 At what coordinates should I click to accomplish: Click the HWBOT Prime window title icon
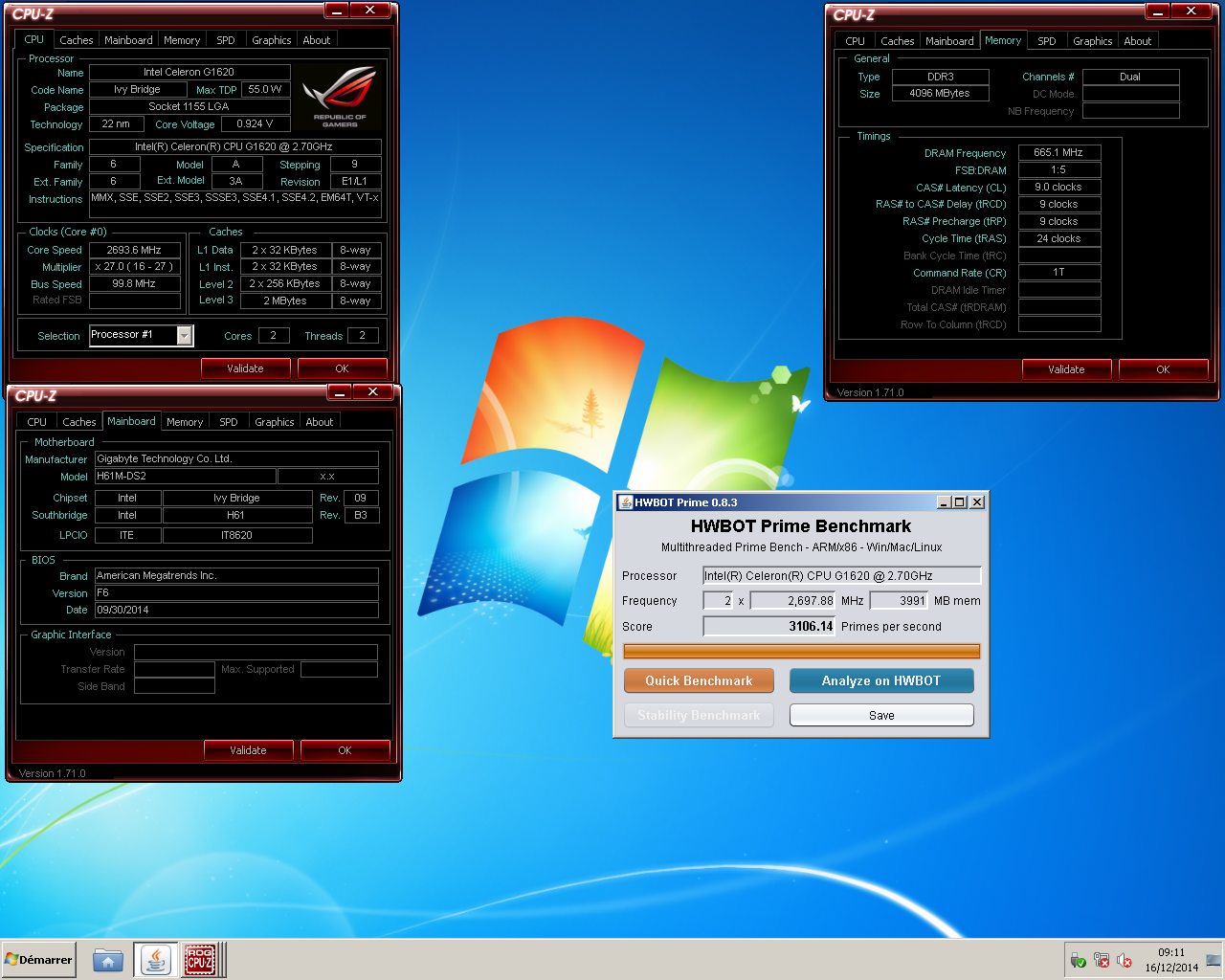(x=626, y=502)
